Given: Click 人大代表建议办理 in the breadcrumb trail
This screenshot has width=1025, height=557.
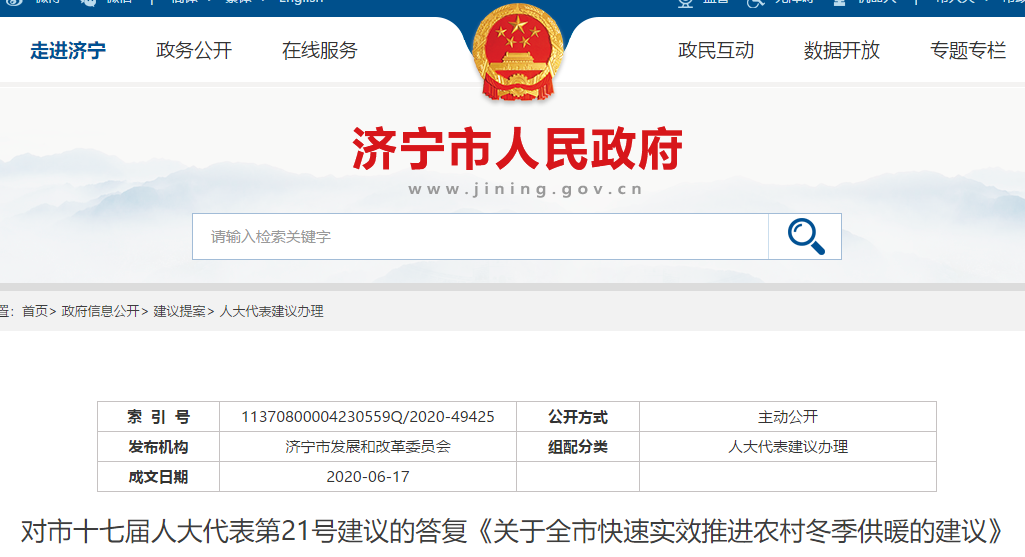Looking at the screenshot, I should tap(271, 312).
